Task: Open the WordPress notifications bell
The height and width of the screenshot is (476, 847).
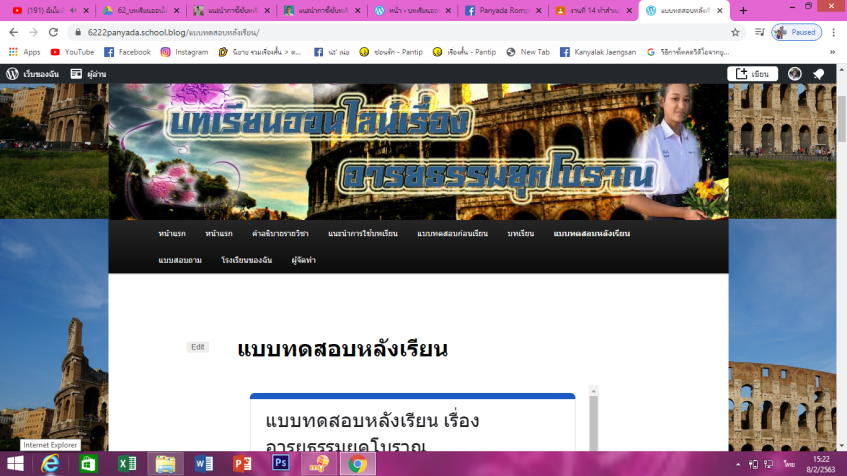Action: pyautogui.click(x=818, y=74)
